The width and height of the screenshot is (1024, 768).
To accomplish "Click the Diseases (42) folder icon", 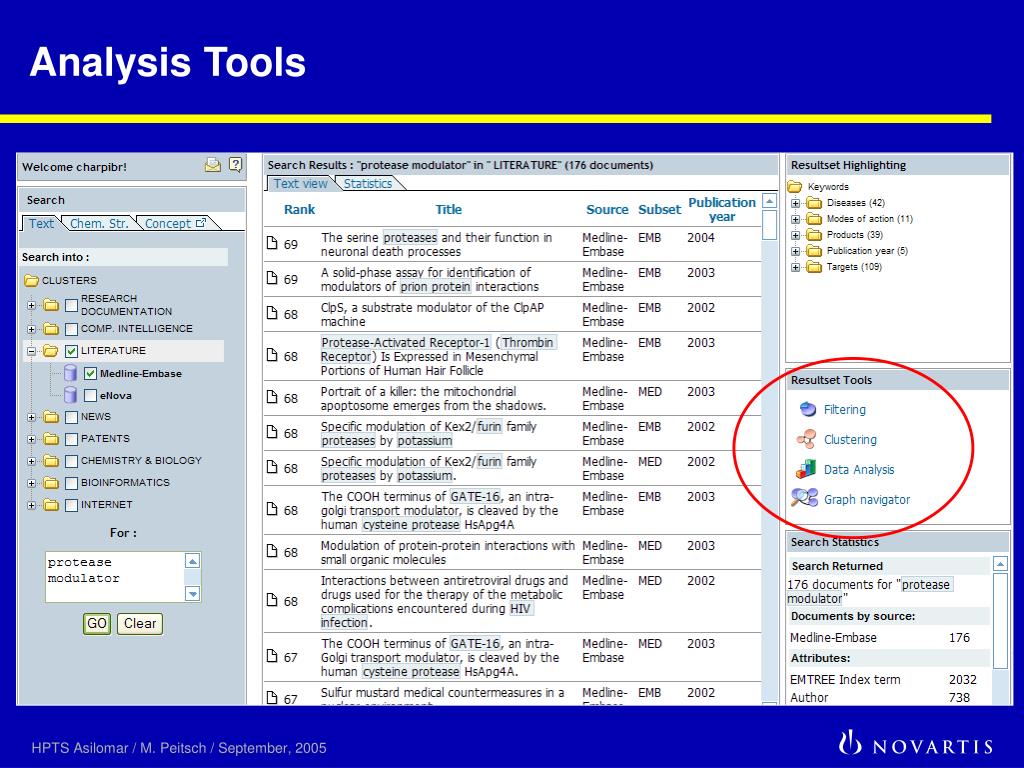I will coord(814,202).
